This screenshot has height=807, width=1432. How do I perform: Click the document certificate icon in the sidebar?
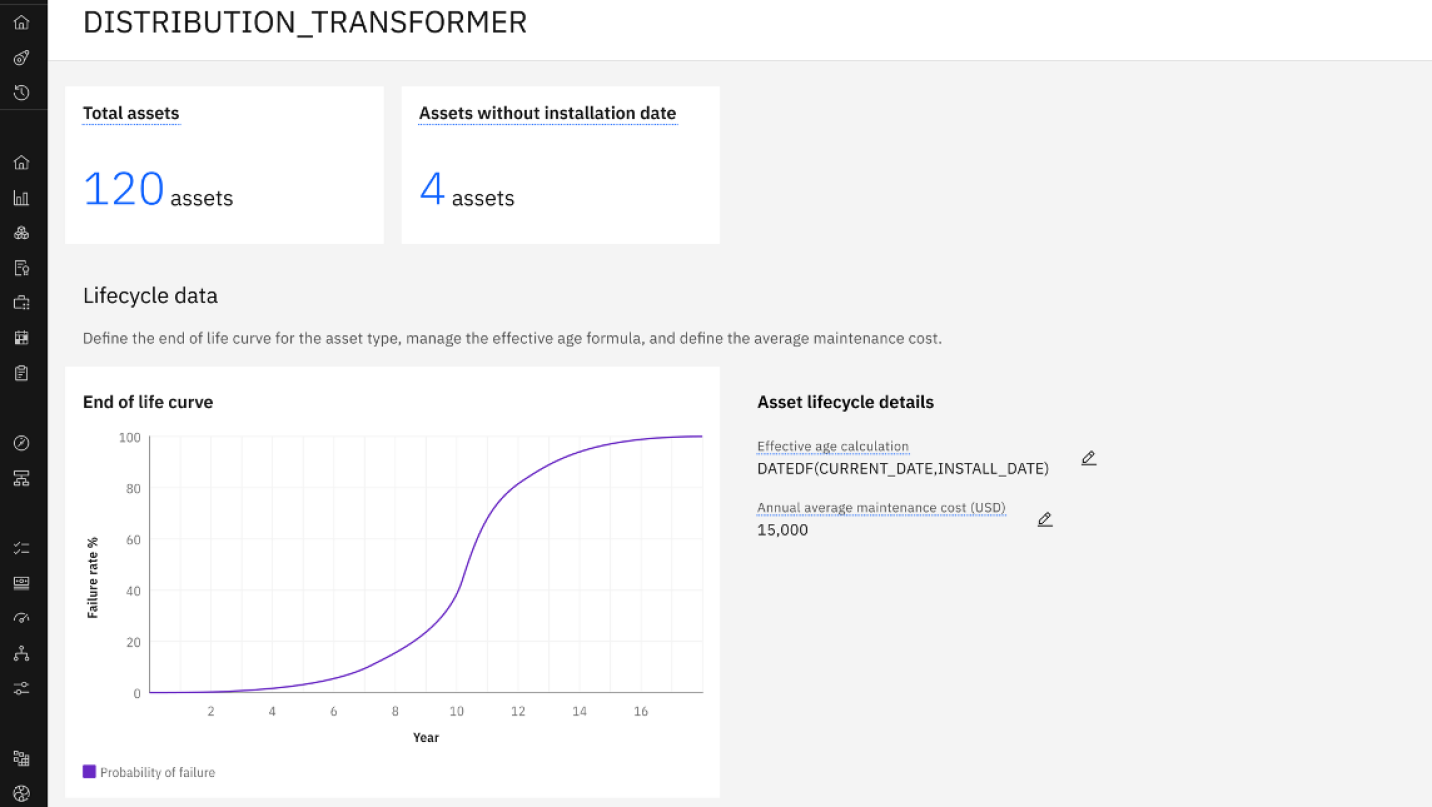click(x=21, y=268)
